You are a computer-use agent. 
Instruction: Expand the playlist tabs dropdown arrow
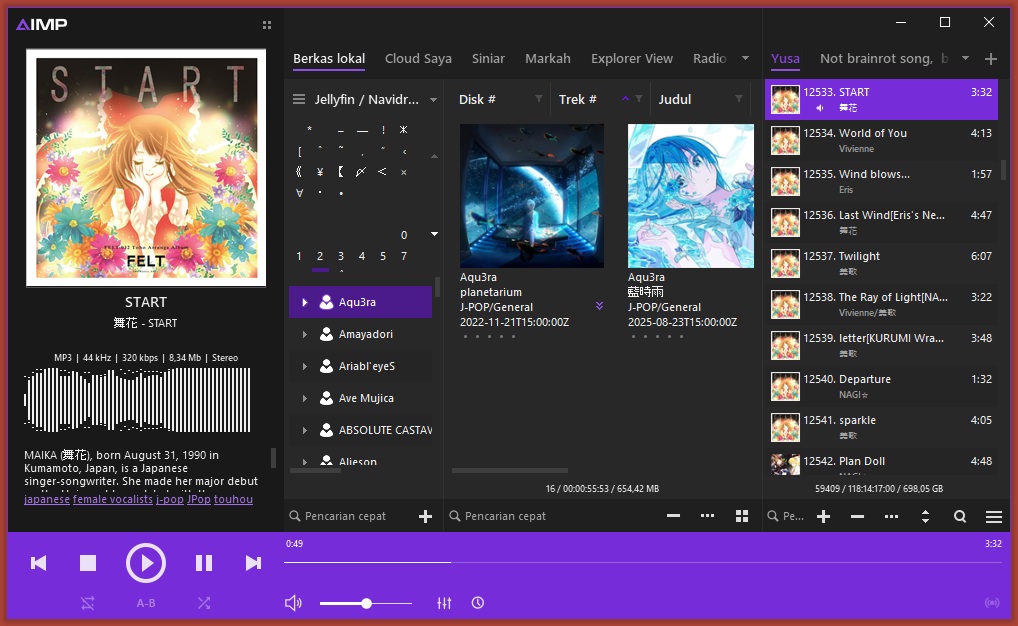[x=965, y=58]
